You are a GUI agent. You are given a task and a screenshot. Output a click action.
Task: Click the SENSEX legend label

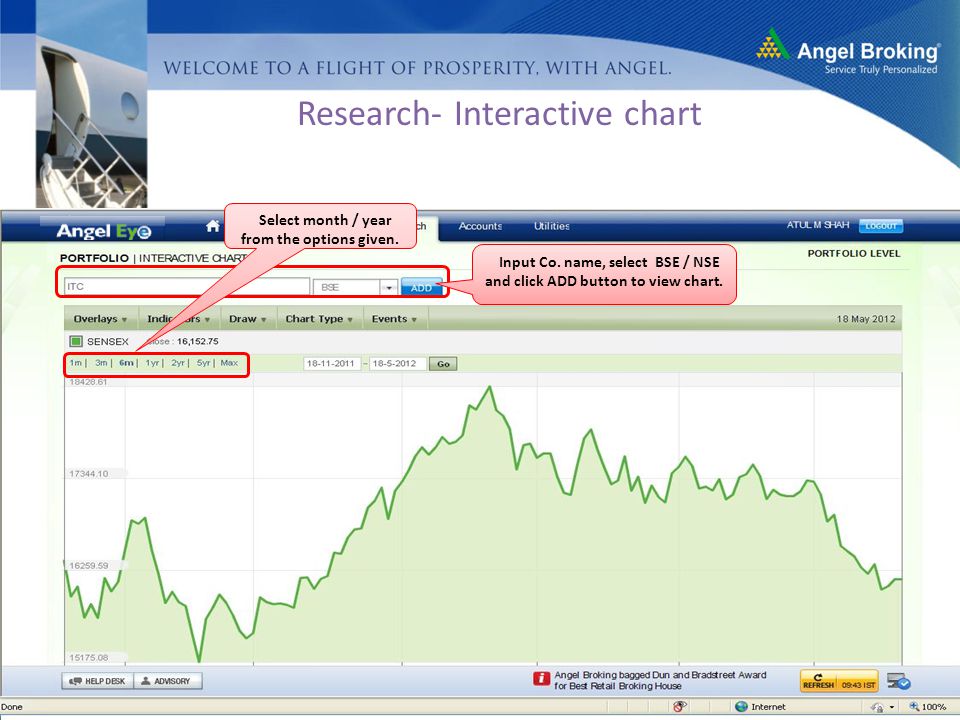(x=108, y=341)
